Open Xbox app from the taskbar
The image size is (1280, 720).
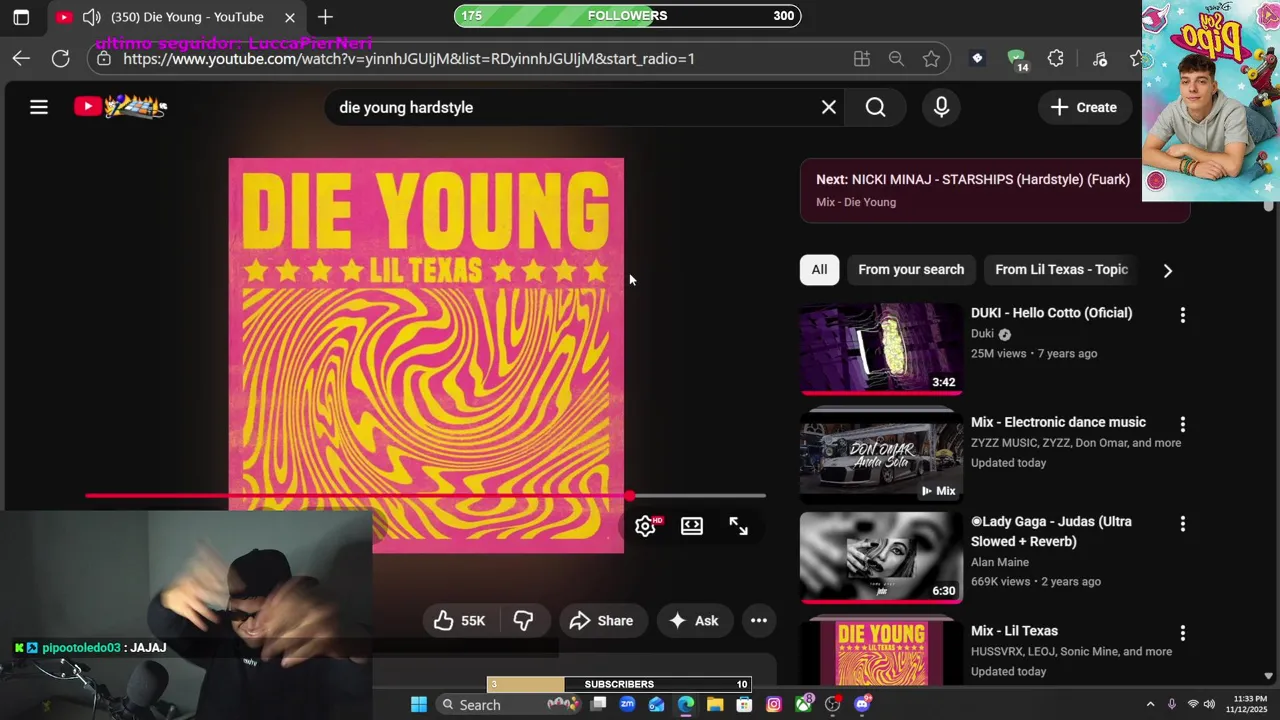point(804,704)
